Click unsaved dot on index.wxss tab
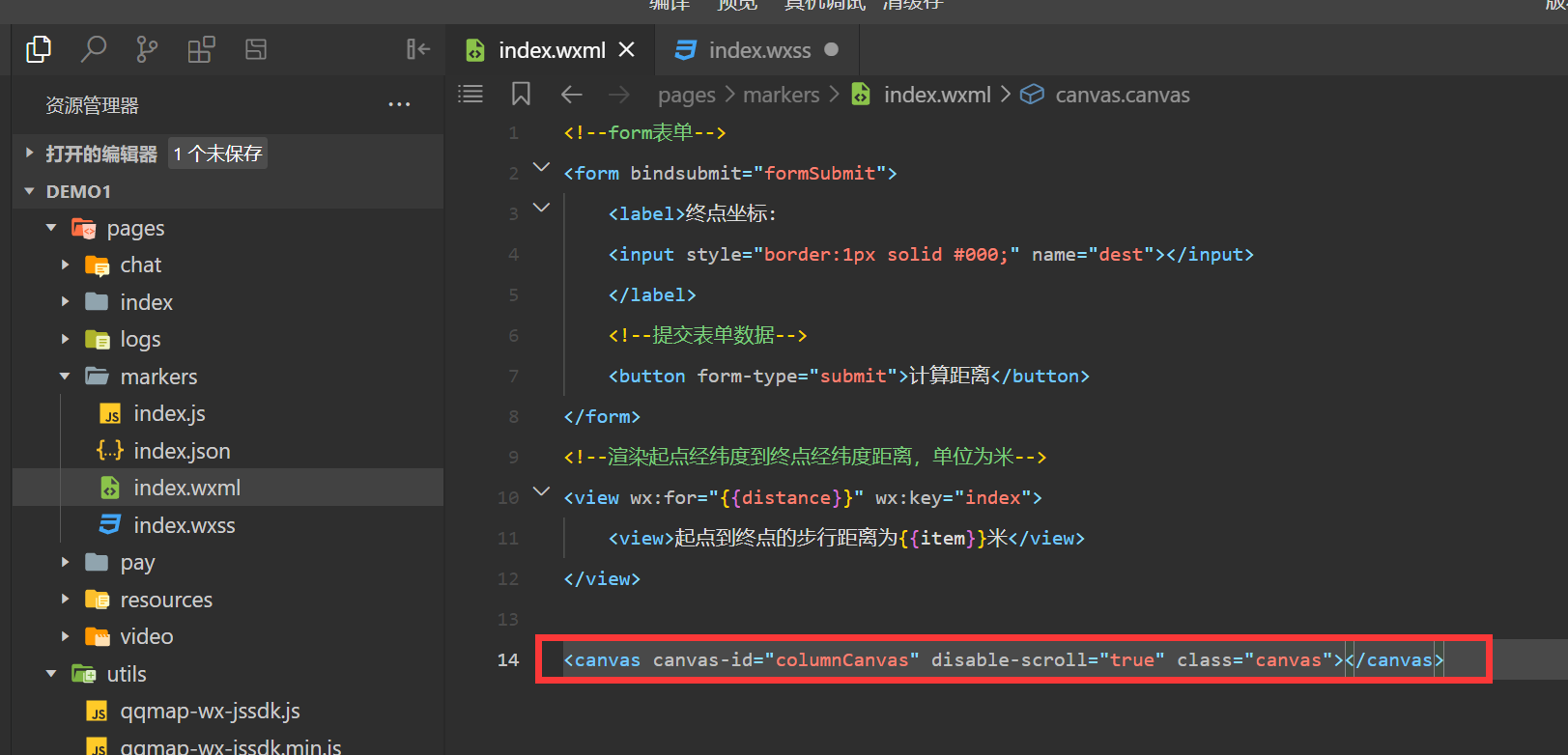 point(832,49)
